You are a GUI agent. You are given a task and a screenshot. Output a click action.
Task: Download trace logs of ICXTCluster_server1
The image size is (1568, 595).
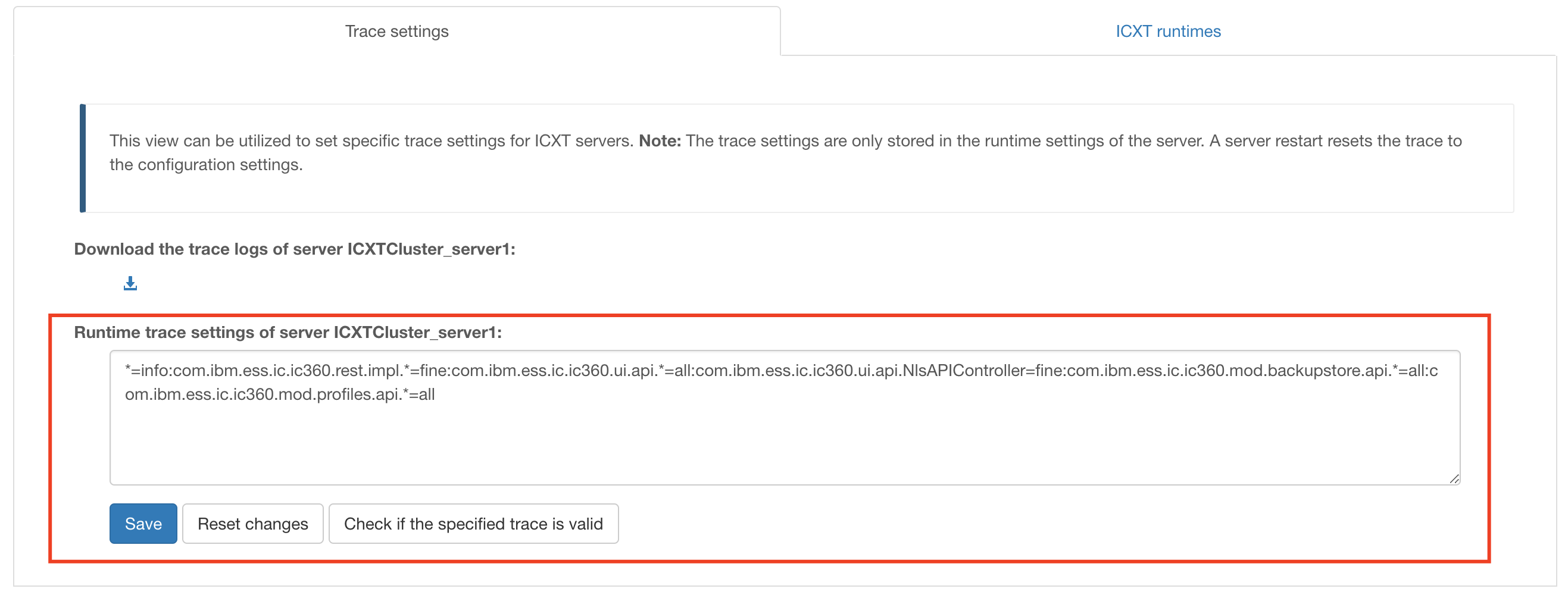pos(130,283)
